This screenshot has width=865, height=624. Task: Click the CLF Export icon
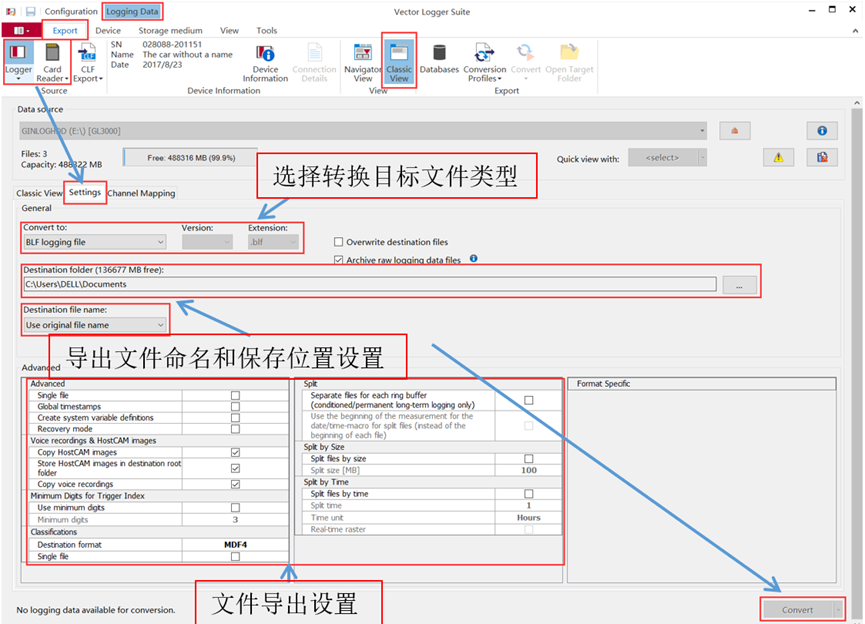pyautogui.click(x=87, y=55)
